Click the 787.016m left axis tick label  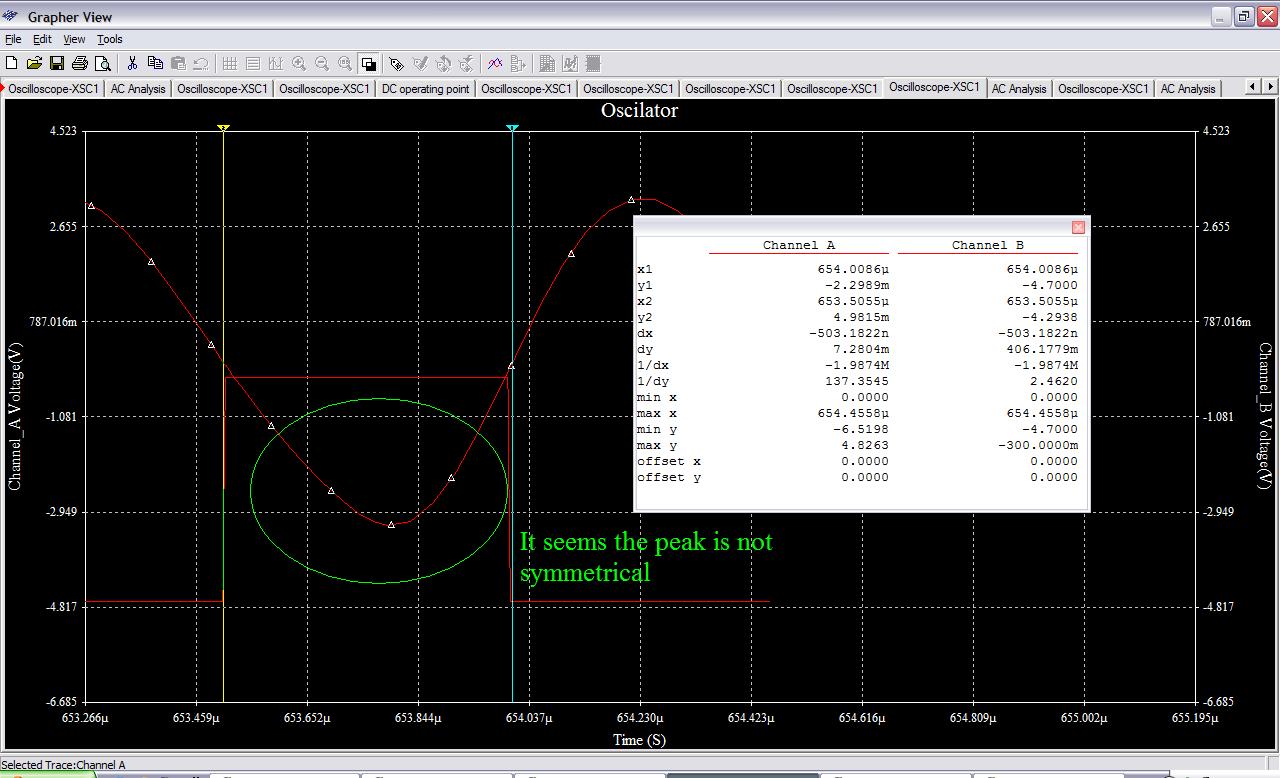coord(53,322)
